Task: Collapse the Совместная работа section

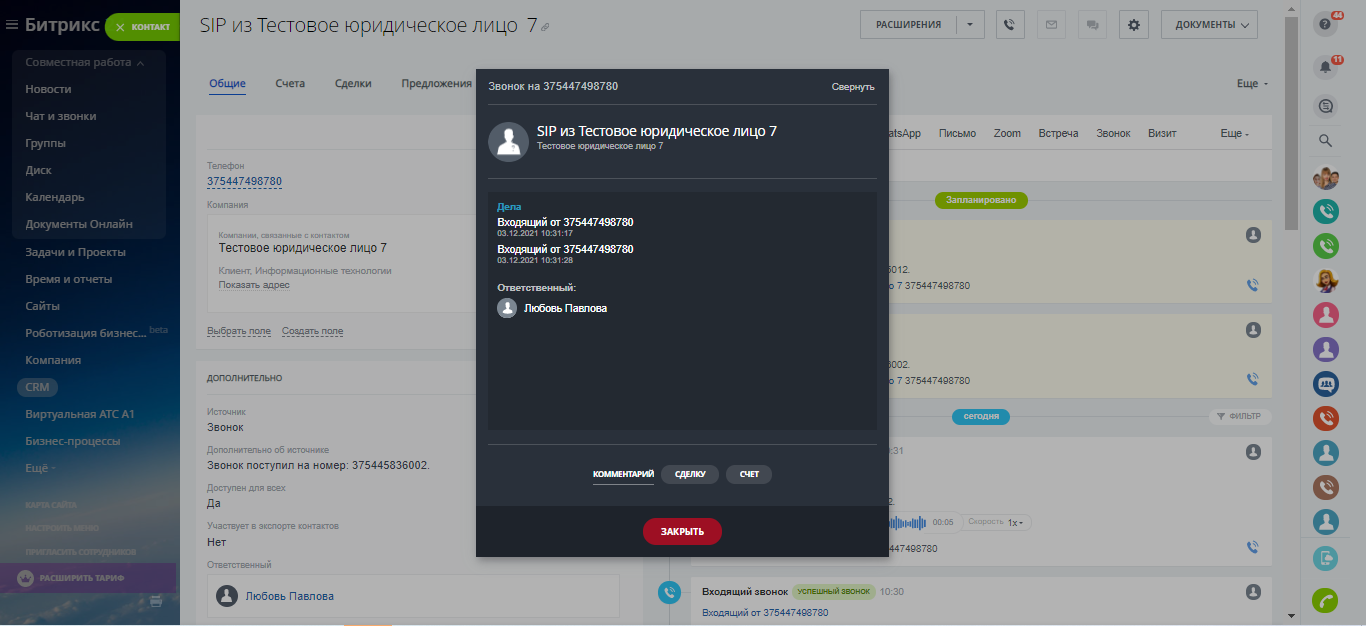Action: point(84,62)
